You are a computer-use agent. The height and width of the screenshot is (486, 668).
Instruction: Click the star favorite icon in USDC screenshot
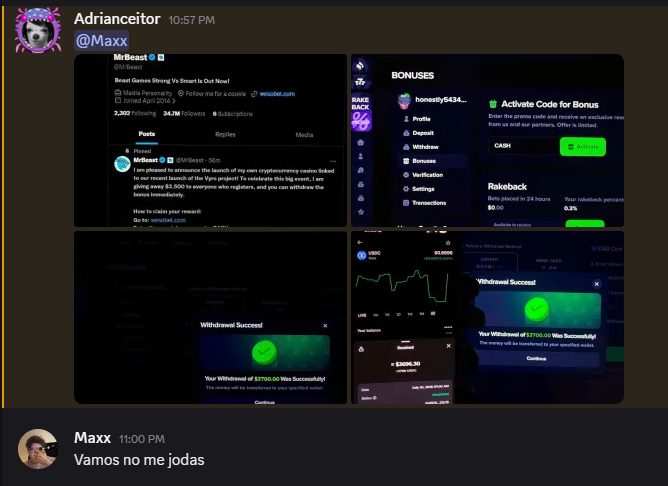pyautogui.click(x=448, y=243)
